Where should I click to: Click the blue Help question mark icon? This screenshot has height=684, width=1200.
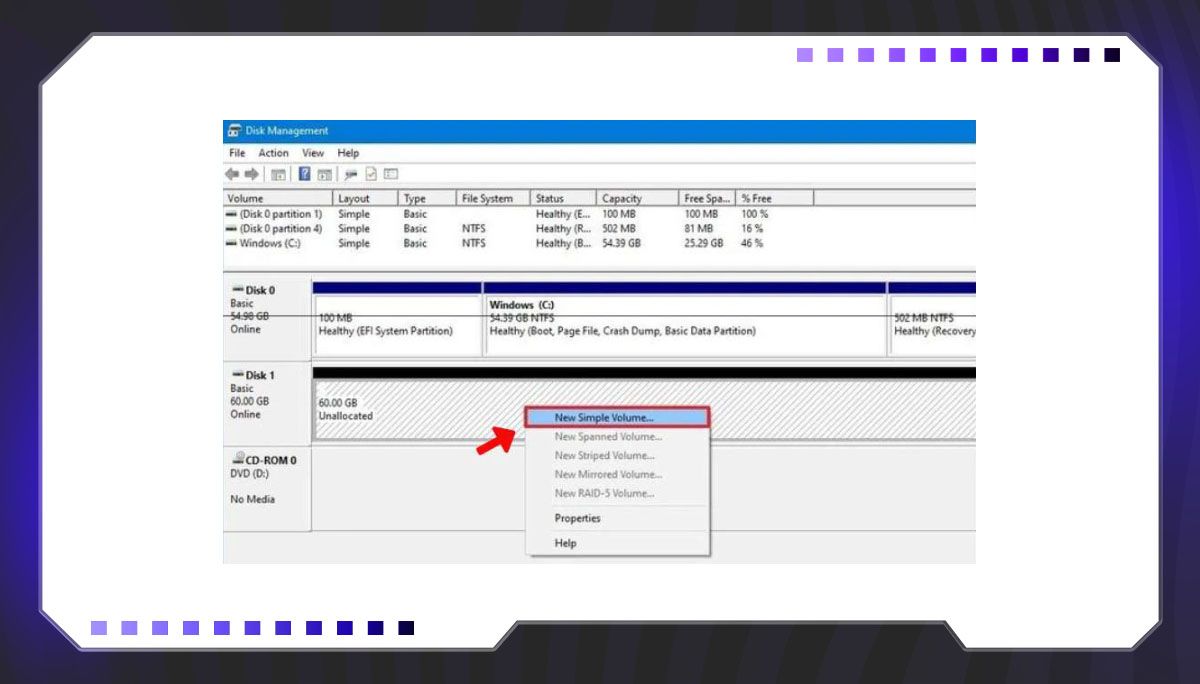[x=304, y=174]
